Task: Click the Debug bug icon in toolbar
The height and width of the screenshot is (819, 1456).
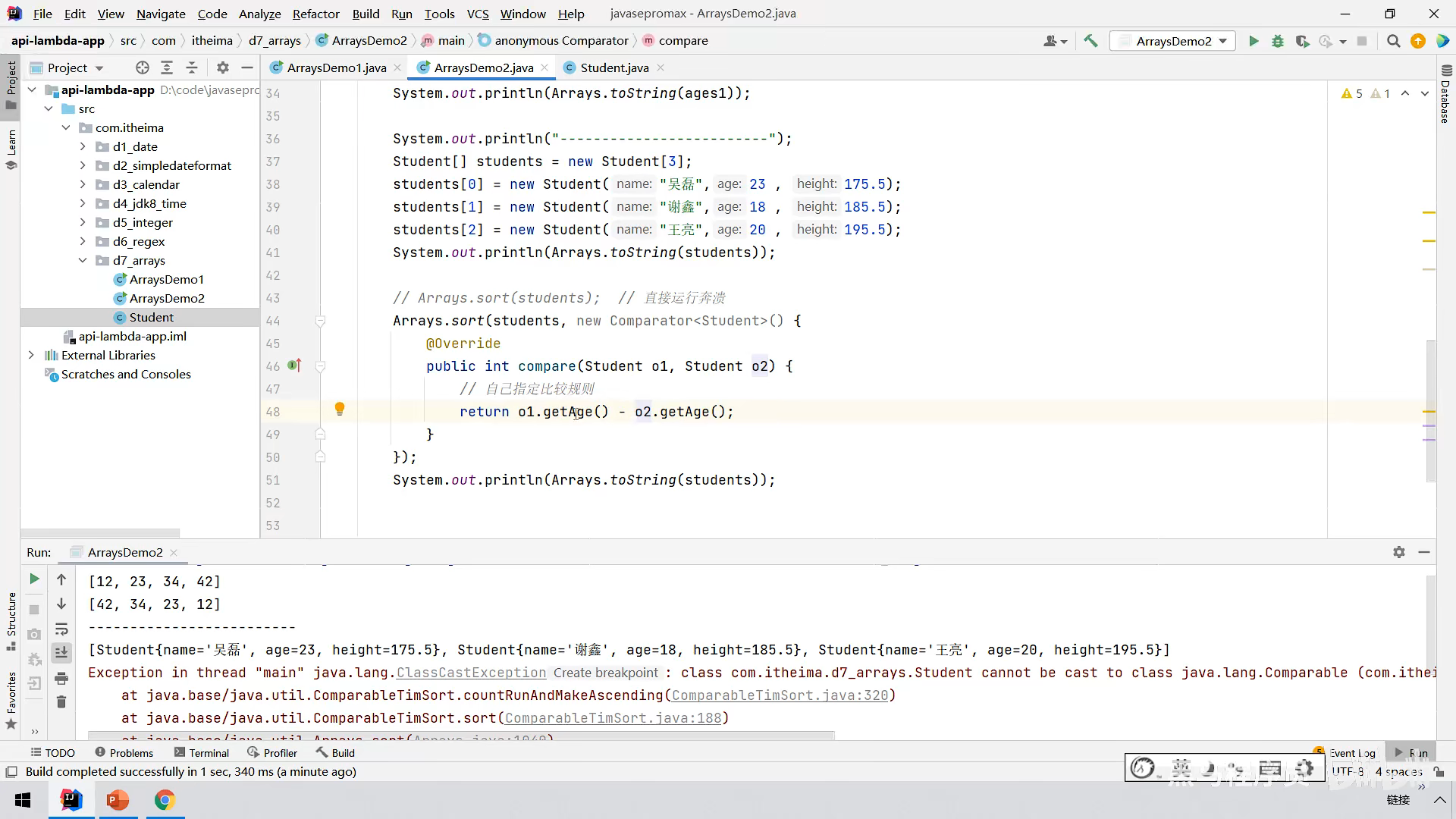Action: click(1278, 41)
